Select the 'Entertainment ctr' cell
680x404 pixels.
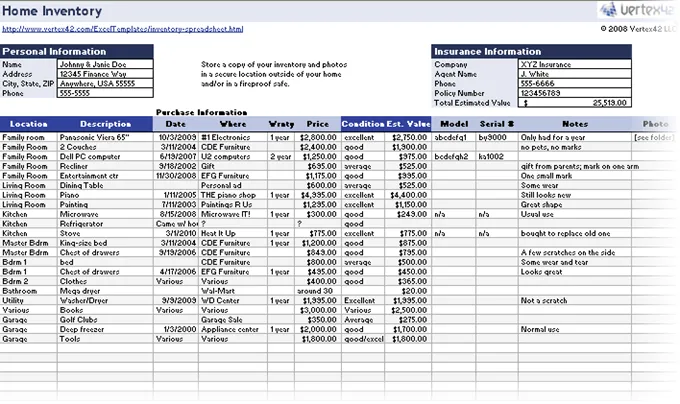pyautogui.click(x=105, y=176)
